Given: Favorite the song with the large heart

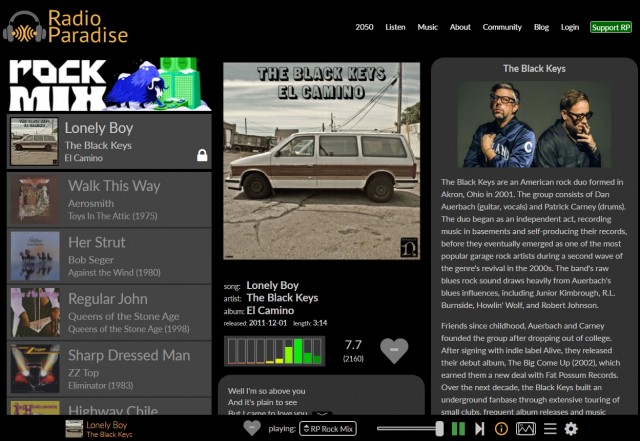Looking at the screenshot, I should coord(394,351).
